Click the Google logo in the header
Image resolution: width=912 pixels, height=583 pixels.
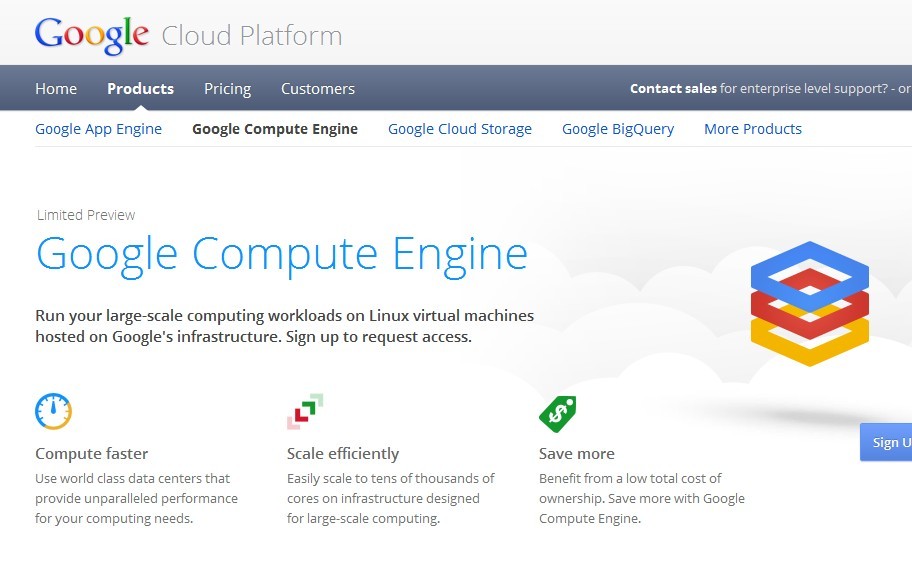[x=92, y=35]
